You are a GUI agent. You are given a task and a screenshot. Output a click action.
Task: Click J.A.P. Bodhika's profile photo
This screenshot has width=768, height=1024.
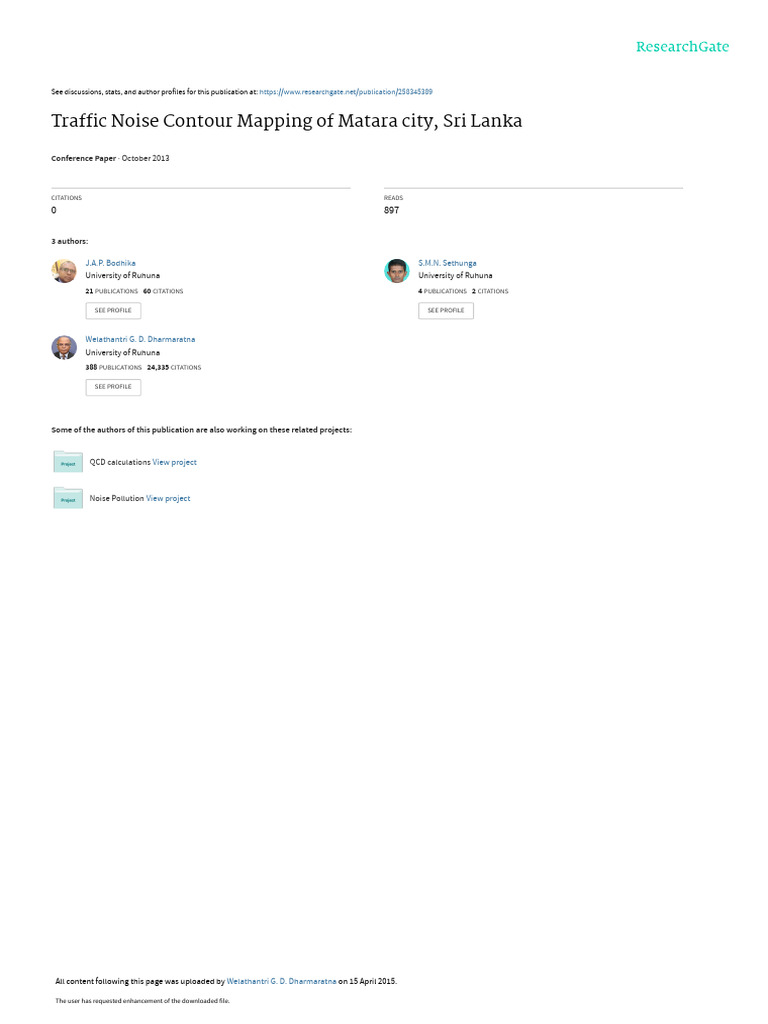[x=64, y=271]
